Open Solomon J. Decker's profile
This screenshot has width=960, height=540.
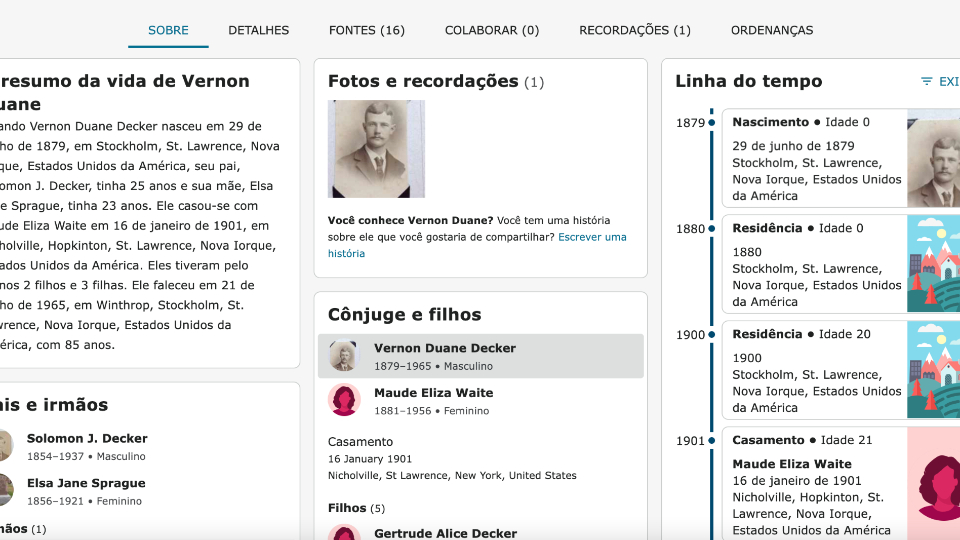tap(87, 438)
